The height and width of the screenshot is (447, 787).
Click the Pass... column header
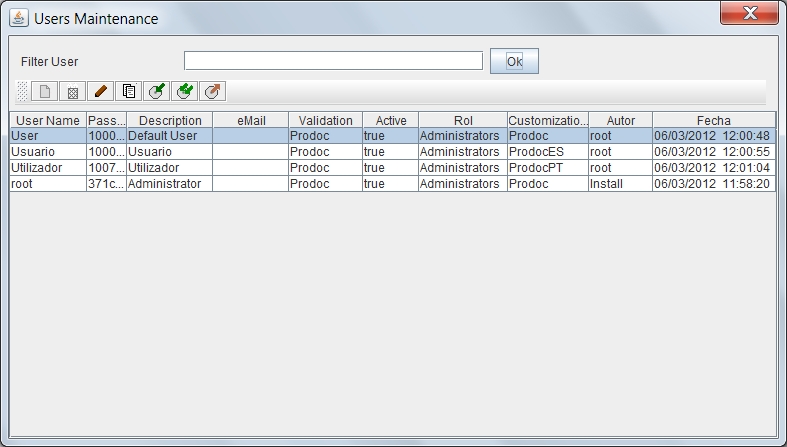click(x=106, y=120)
